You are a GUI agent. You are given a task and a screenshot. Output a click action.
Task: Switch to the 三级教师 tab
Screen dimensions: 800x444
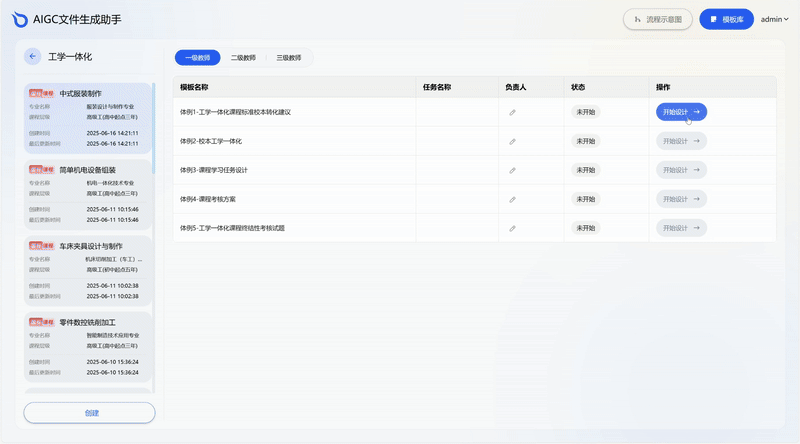pos(289,58)
